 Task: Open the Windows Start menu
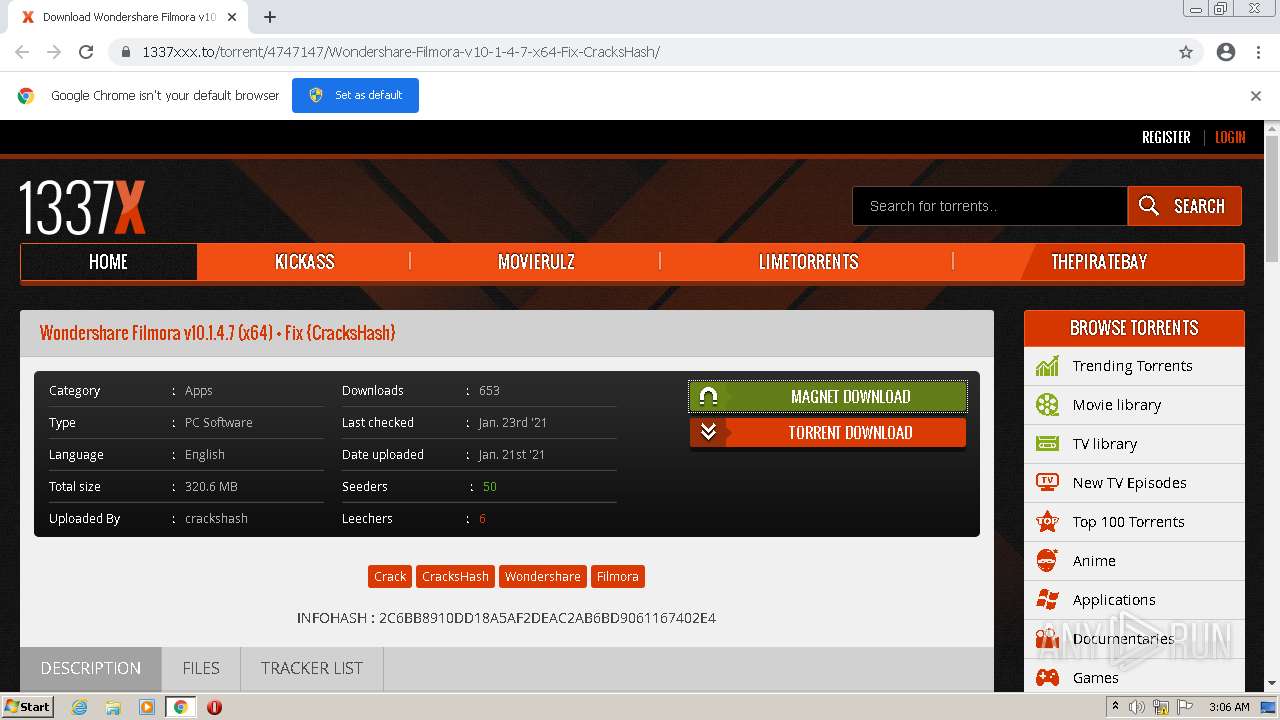tap(28, 707)
